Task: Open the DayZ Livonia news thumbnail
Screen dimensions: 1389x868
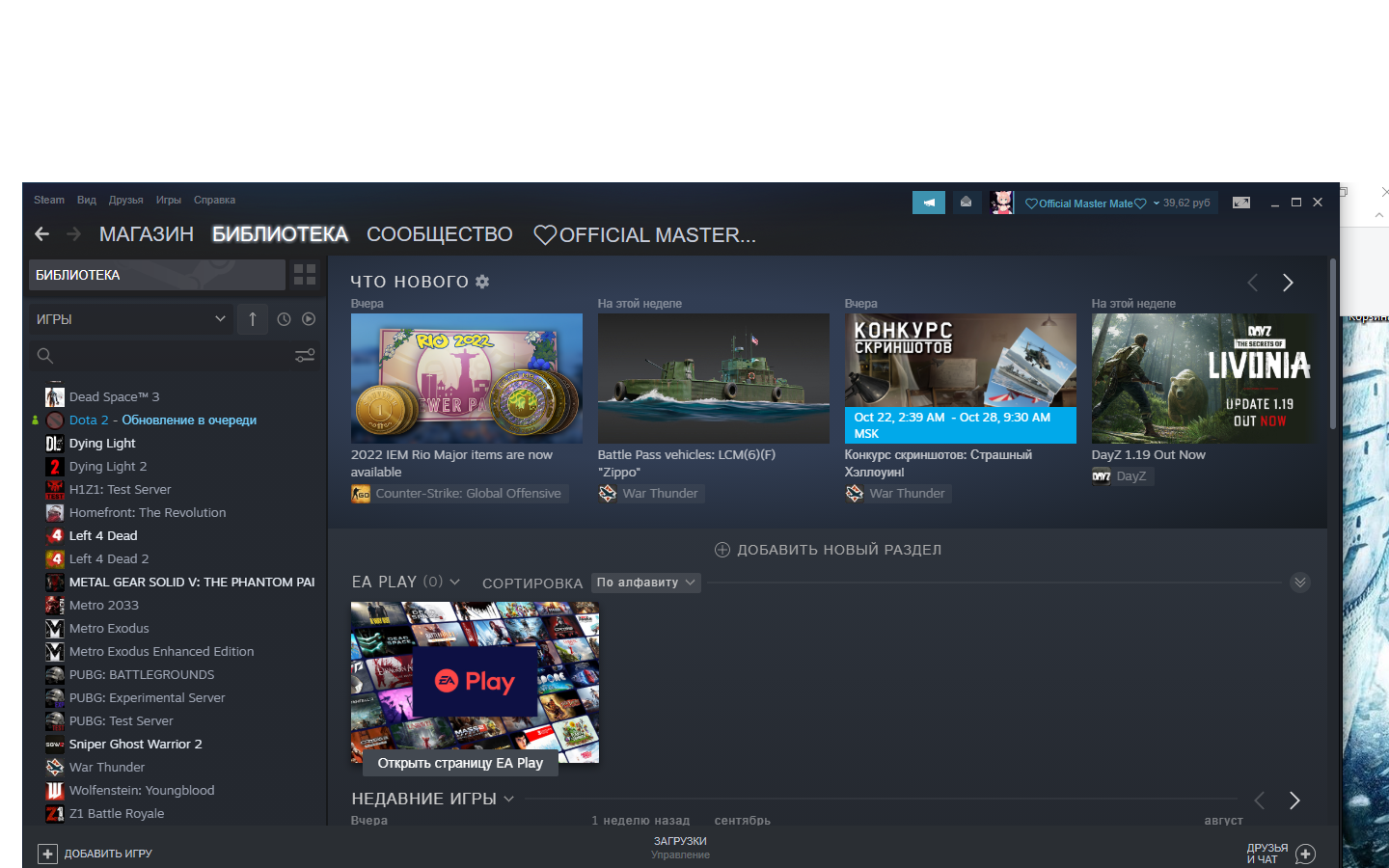Action: coord(1202,378)
